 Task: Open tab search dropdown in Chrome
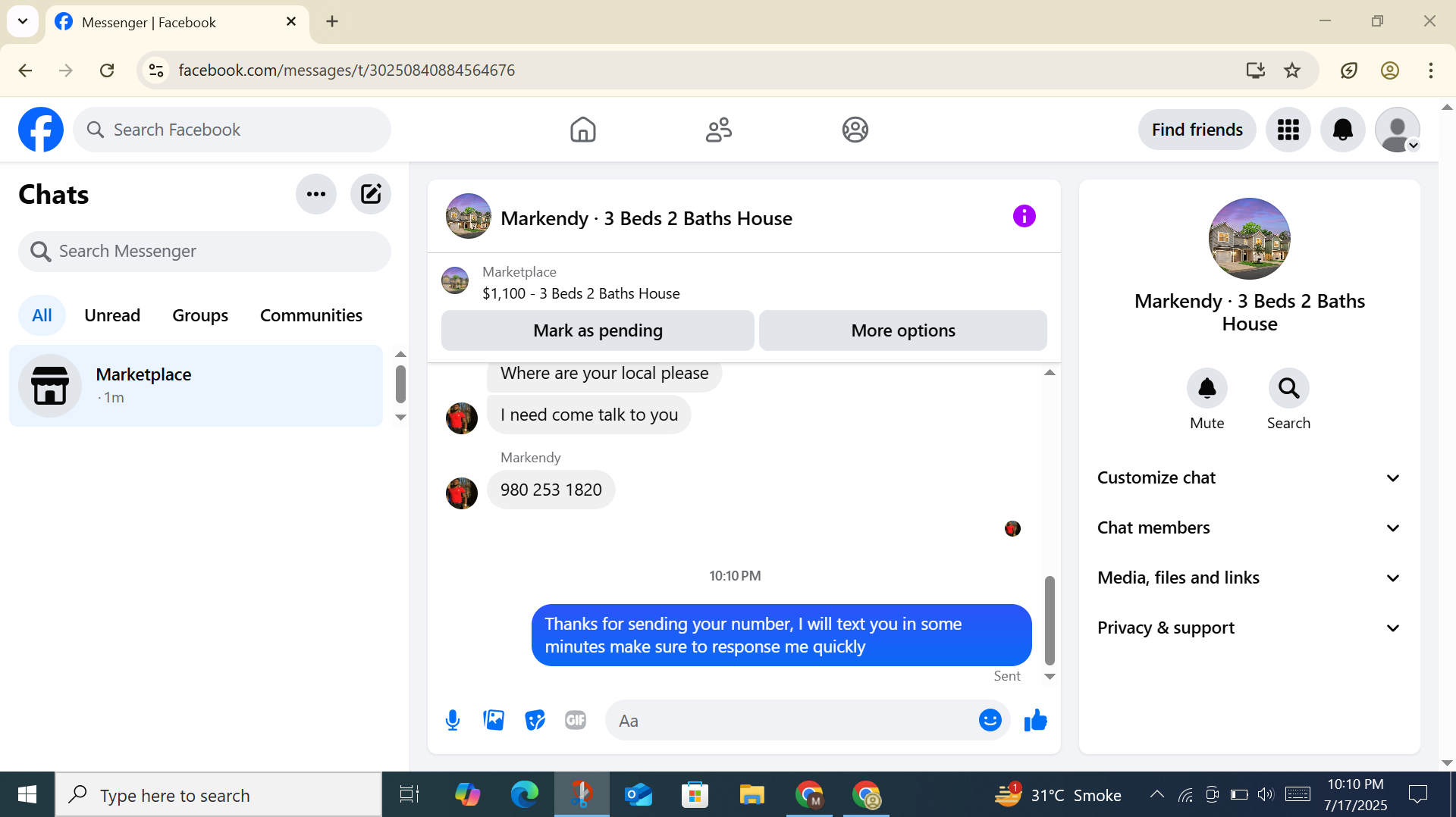point(23,21)
